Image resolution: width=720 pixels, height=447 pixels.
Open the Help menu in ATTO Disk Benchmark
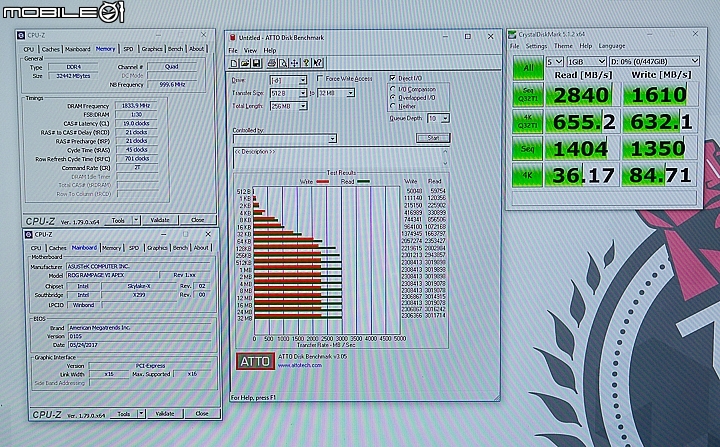pyautogui.click(x=270, y=51)
